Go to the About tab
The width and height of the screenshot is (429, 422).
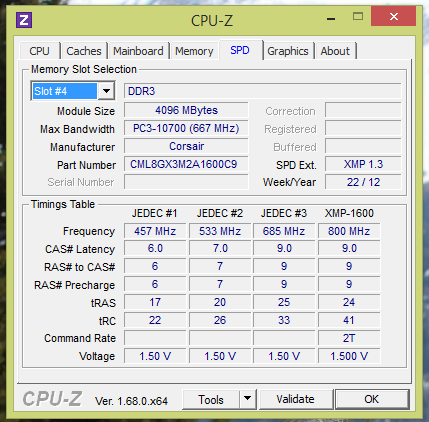[335, 51]
